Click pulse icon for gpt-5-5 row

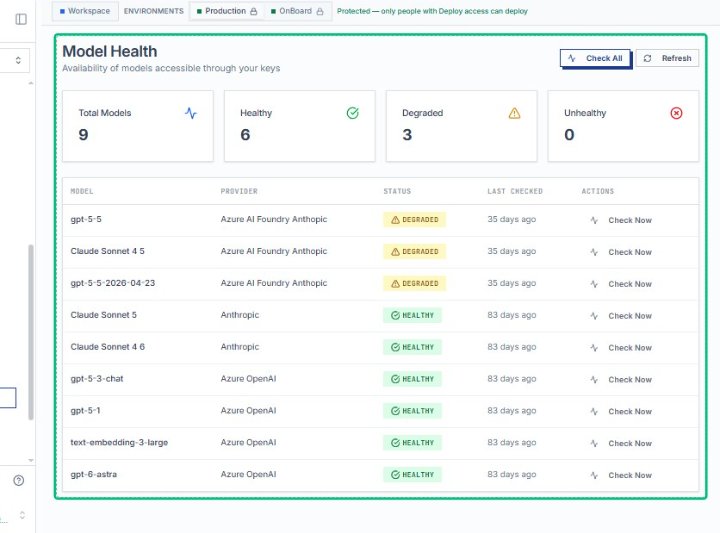click(594, 220)
